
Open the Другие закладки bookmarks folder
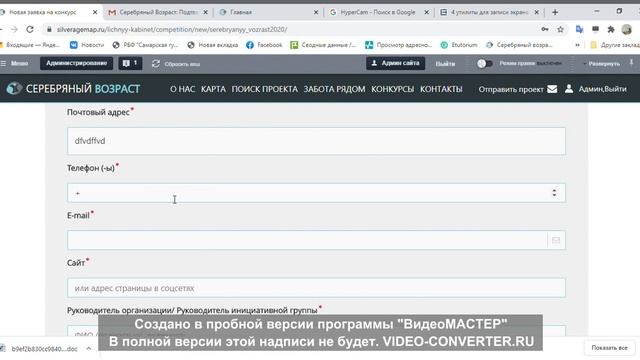click(615, 45)
